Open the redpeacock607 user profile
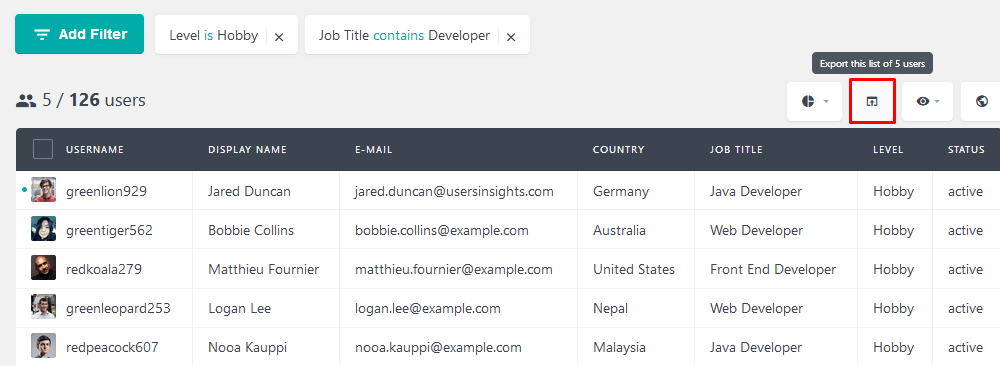Viewport: 1000px width, 366px height. [112, 347]
